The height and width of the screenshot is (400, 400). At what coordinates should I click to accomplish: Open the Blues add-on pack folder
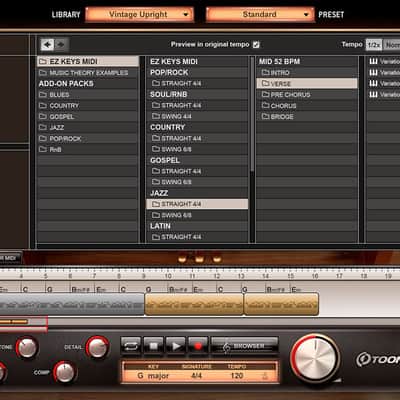click(x=88, y=95)
